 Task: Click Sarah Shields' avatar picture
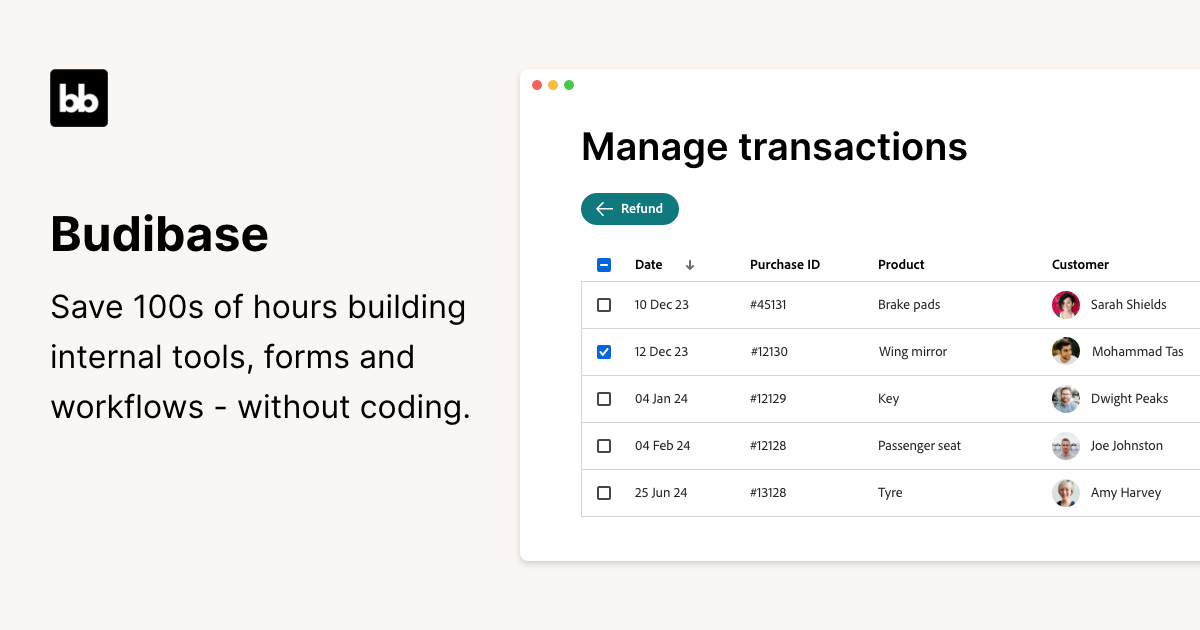click(x=1066, y=304)
